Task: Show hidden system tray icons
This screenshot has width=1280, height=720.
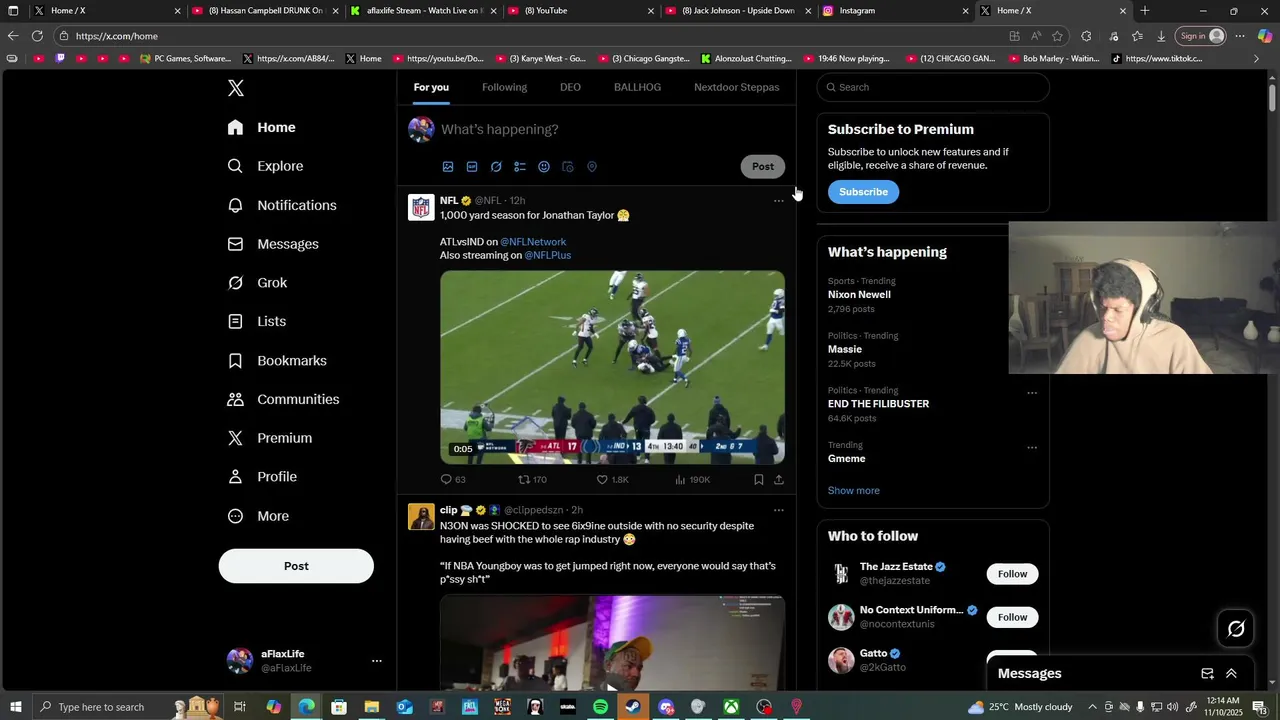Action: tap(1092, 707)
